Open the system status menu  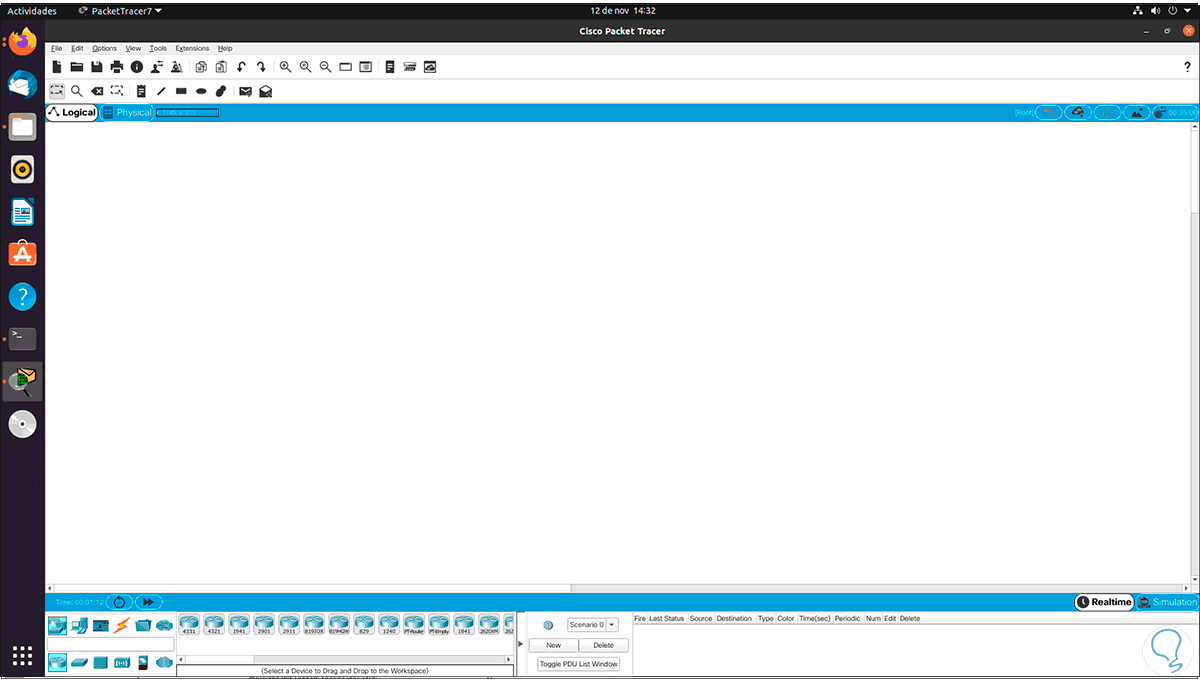tap(1163, 10)
